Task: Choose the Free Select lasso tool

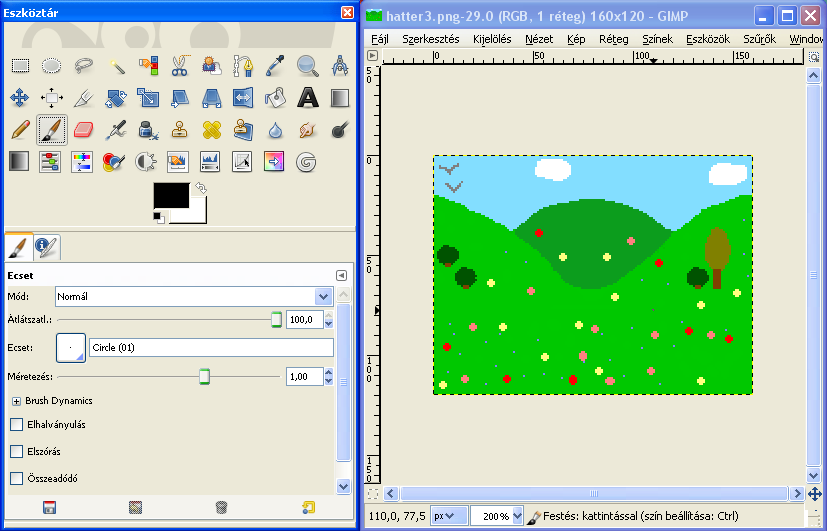Action: click(x=83, y=66)
